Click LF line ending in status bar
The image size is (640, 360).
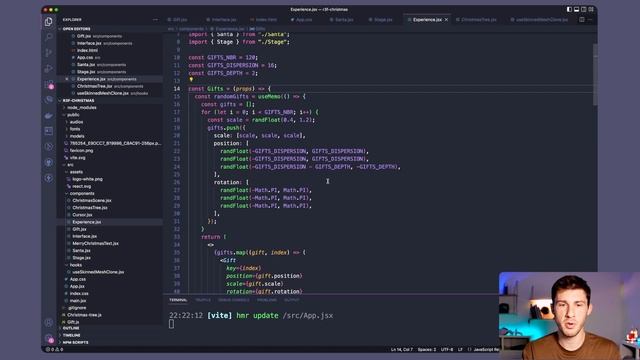click(x=460, y=349)
